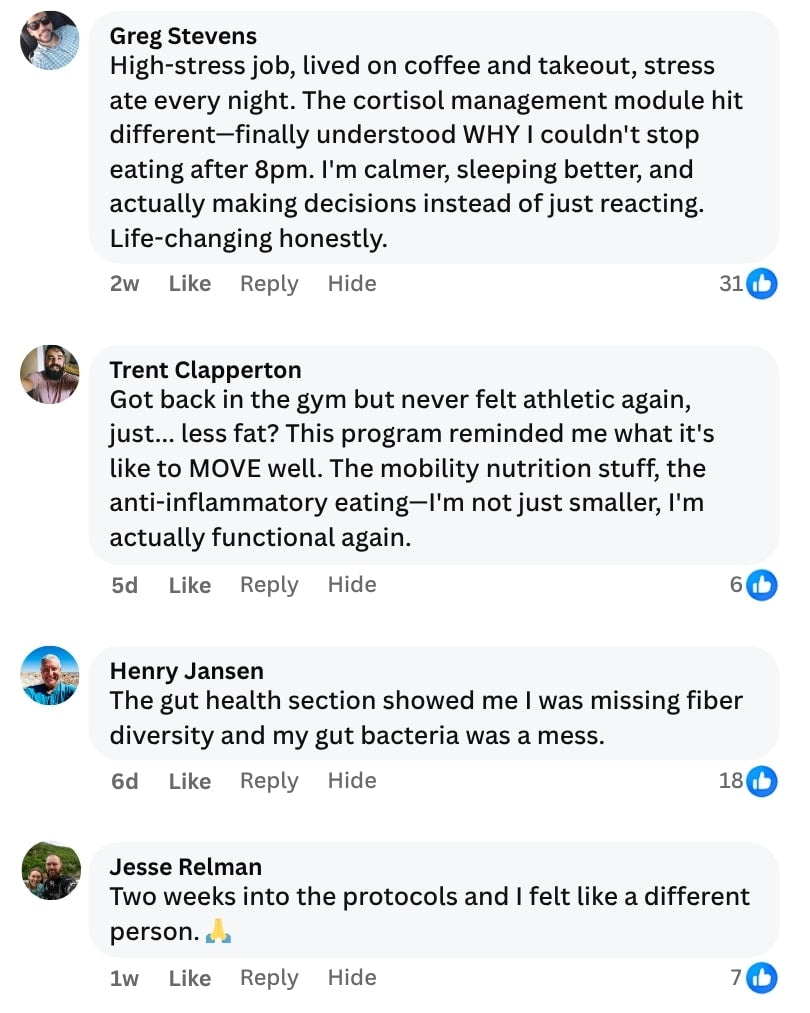
Task: Reply to Greg Stevens' comment
Action: [269, 284]
